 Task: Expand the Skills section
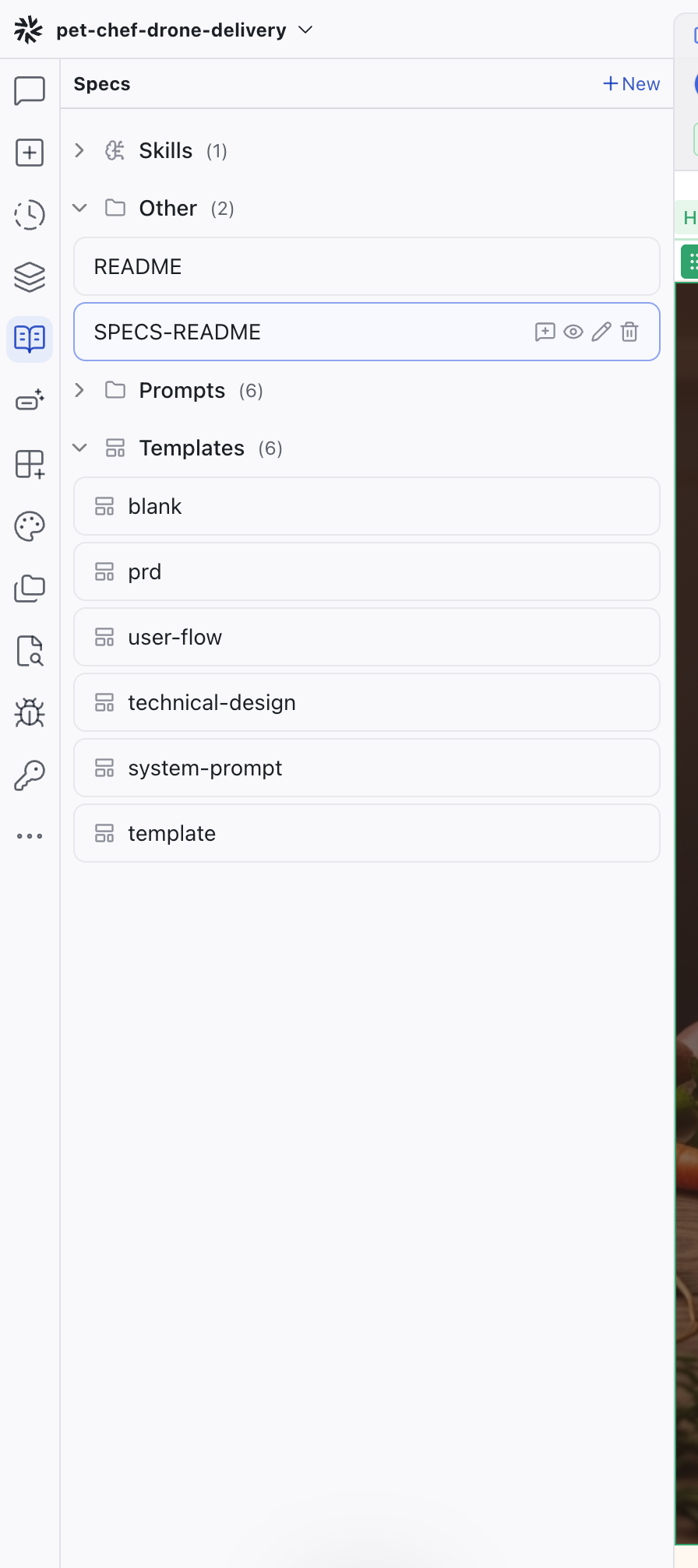pos(79,151)
